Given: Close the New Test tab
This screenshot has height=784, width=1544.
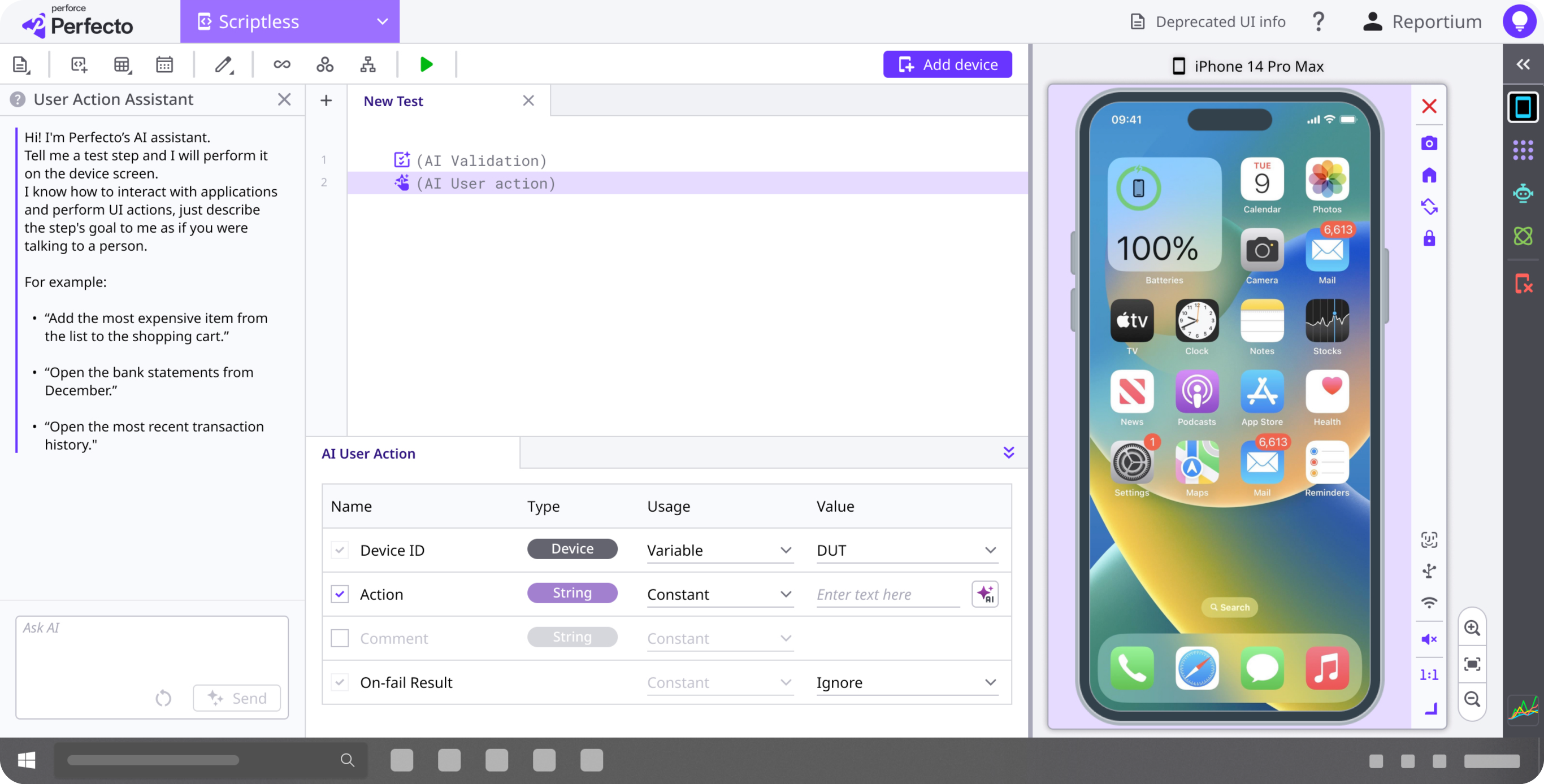Looking at the screenshot, I should click(x=528, y=101).
